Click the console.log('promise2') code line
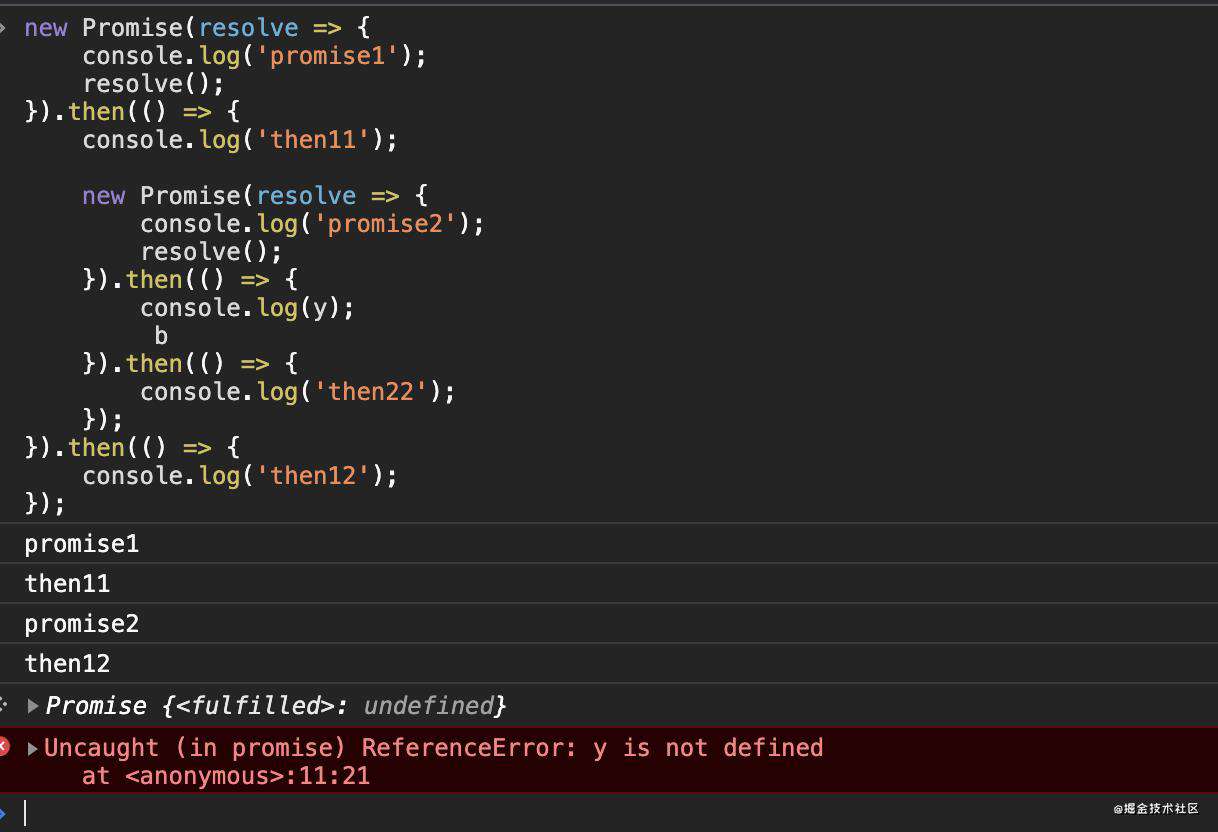This screenshot has height=832, width=1218. pos(312,224)
